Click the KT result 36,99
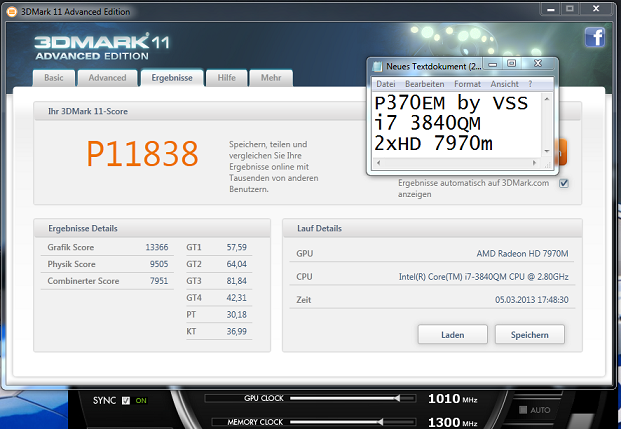This screenshot has height=429, width=621. 236,331
